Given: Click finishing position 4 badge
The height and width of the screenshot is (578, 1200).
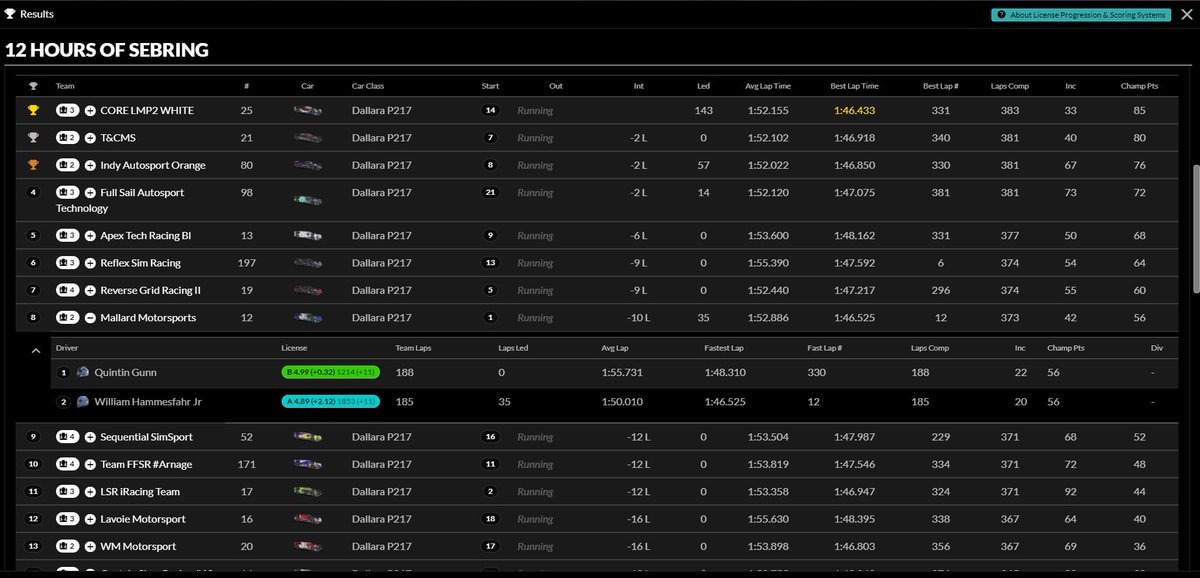Looking at the screenshot, I should [x=33, y=192].
